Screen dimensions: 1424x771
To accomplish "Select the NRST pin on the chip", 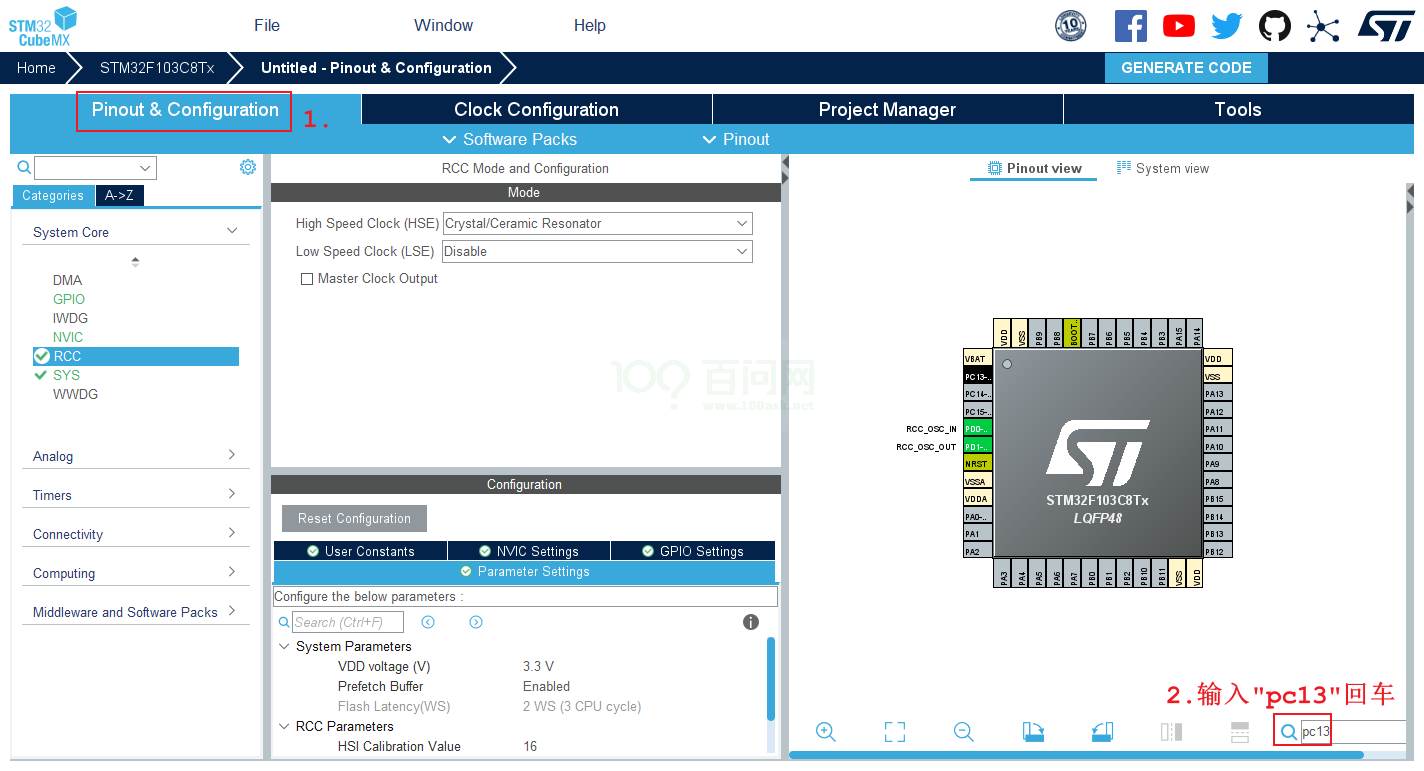I will click(977, 464).
